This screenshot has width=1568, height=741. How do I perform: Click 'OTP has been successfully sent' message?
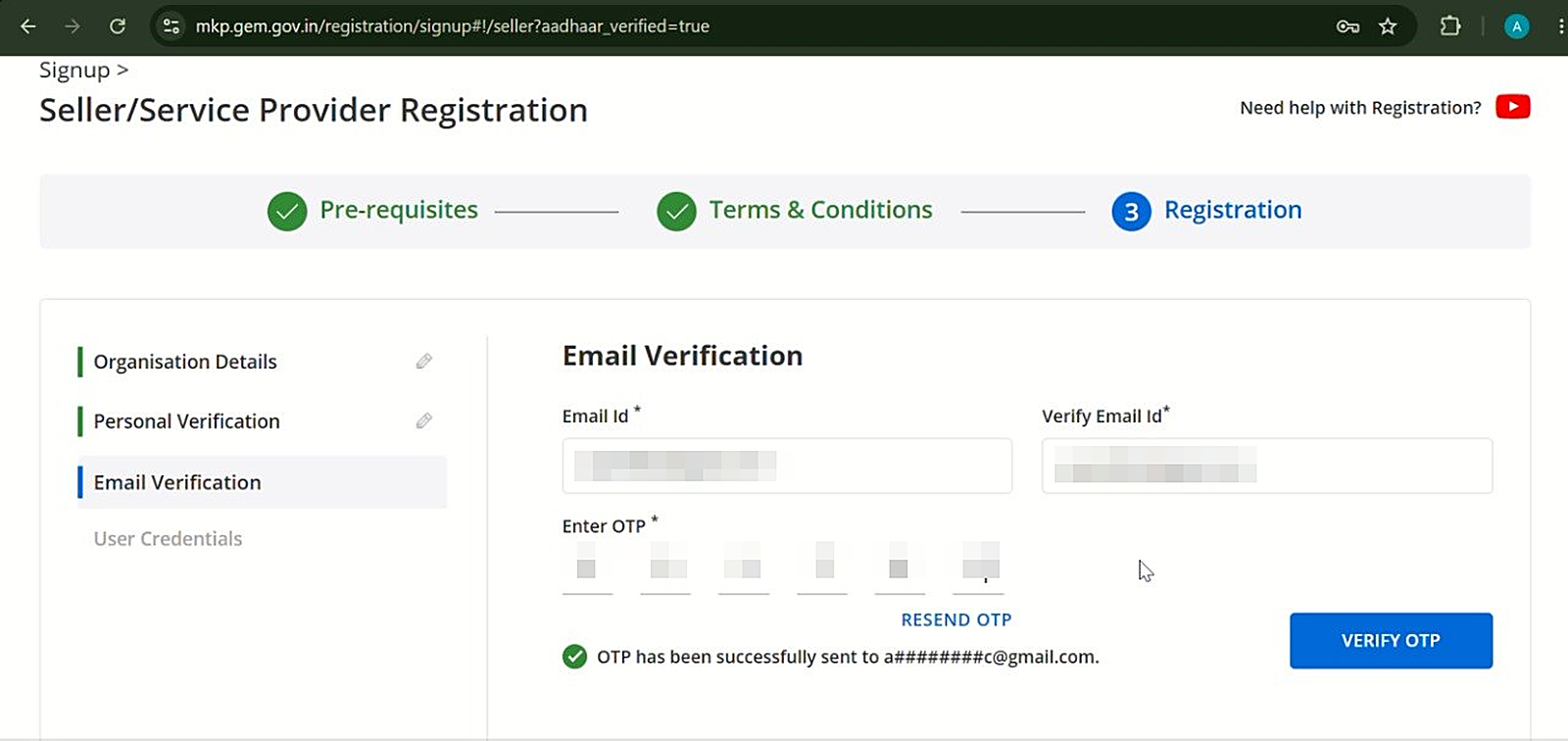click(x=848, y=657)
